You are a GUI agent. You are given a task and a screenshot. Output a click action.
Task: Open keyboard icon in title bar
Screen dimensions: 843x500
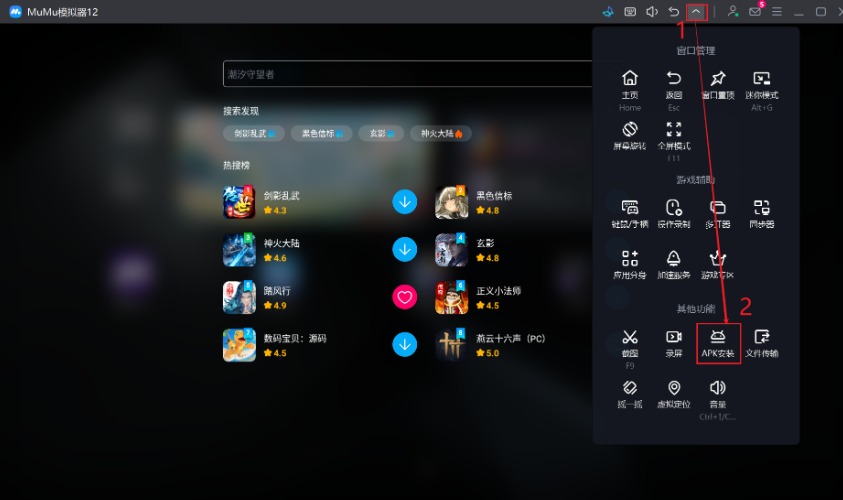[x=630, y=12]
